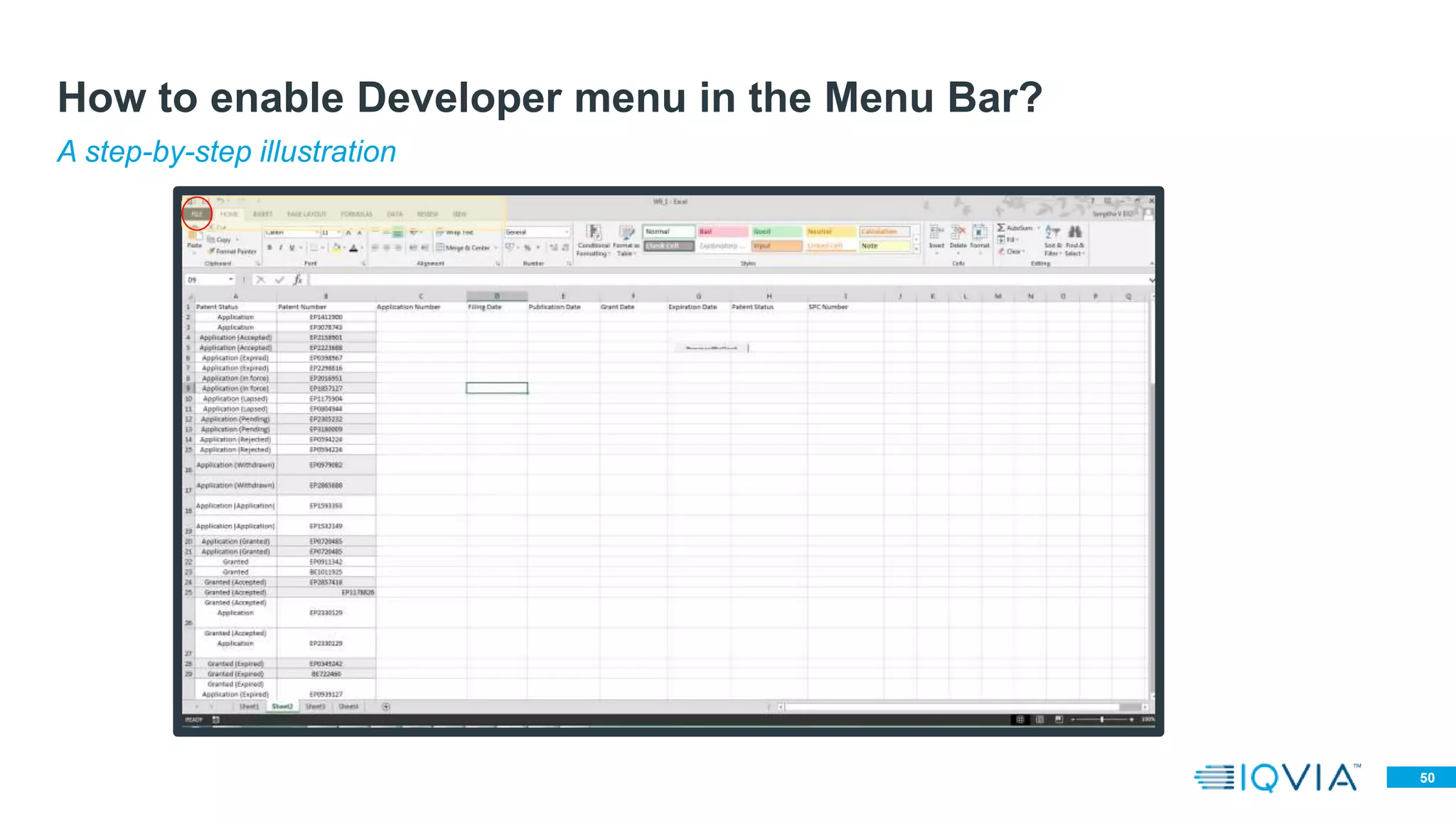Open the REVIEW ribbon tab
This screenshot has width=1456, height=819.
pyautogui.click(x=427, y=214)
